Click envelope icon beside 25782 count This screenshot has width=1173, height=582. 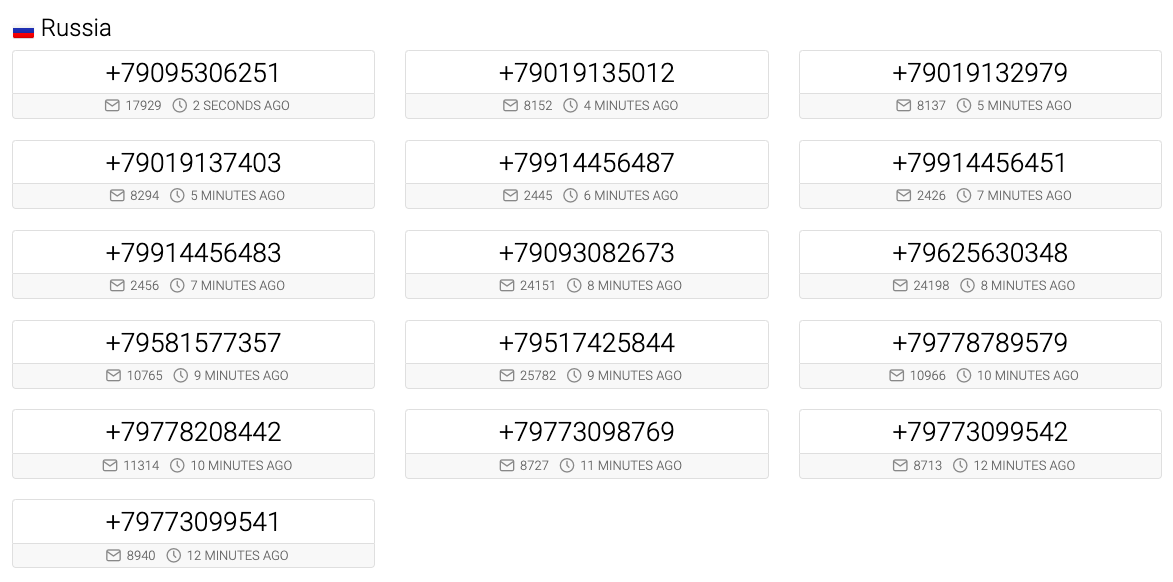(x=506, y=376)
